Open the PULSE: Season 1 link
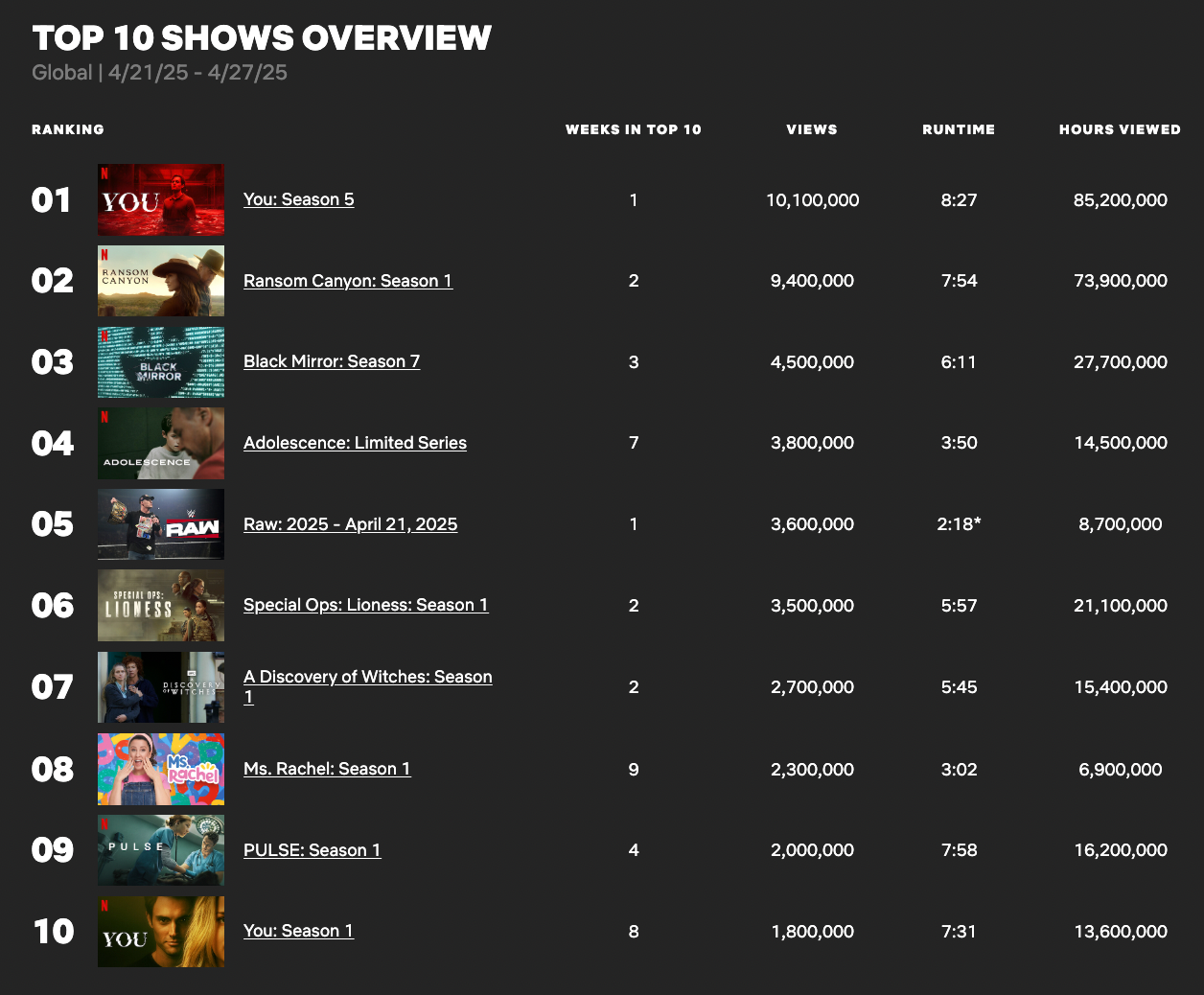The image size is (1204, 995). [x=312, y=850]
